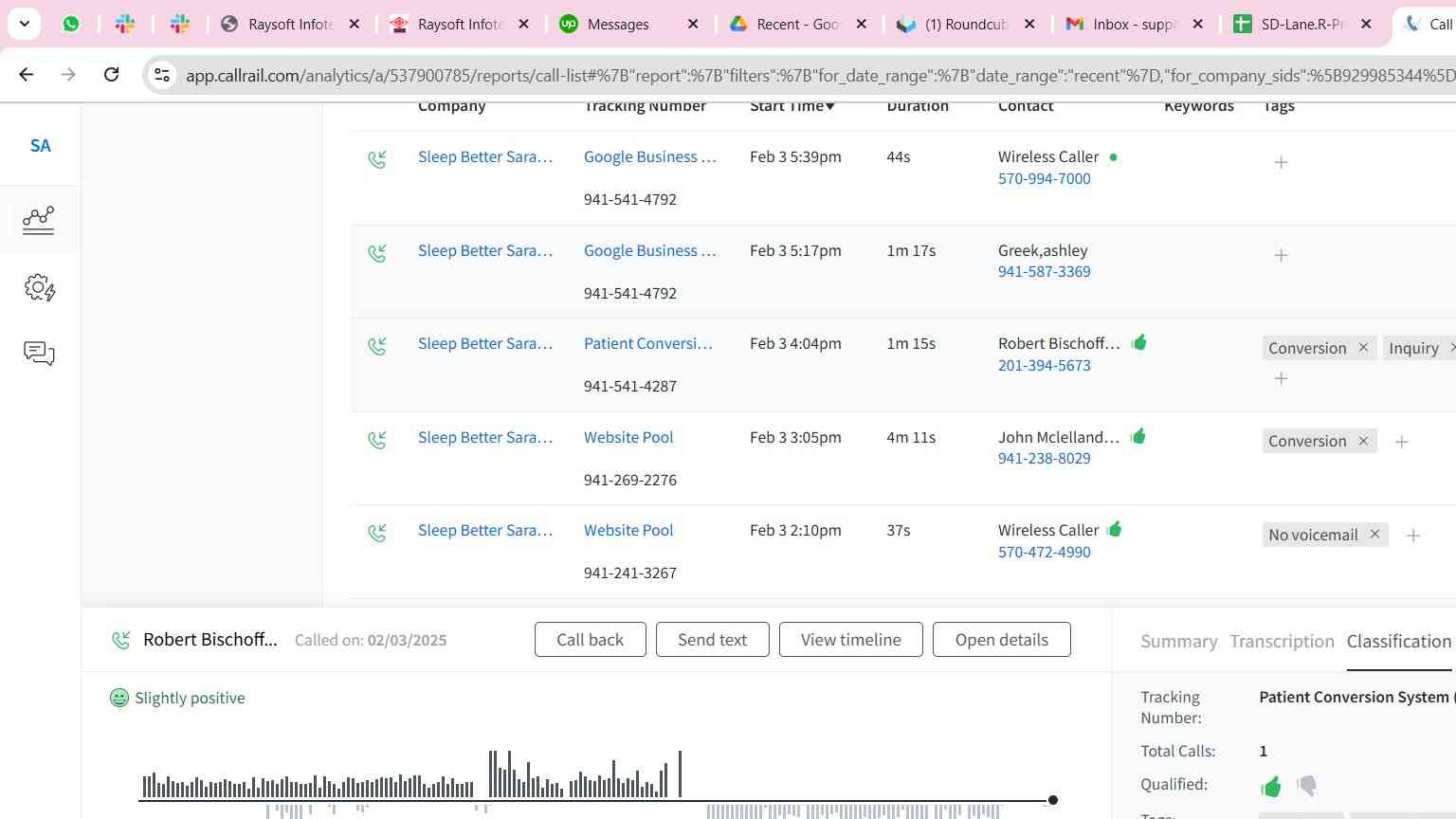Click the Open details button
Screen dimensions: 1456x819
1001,640
